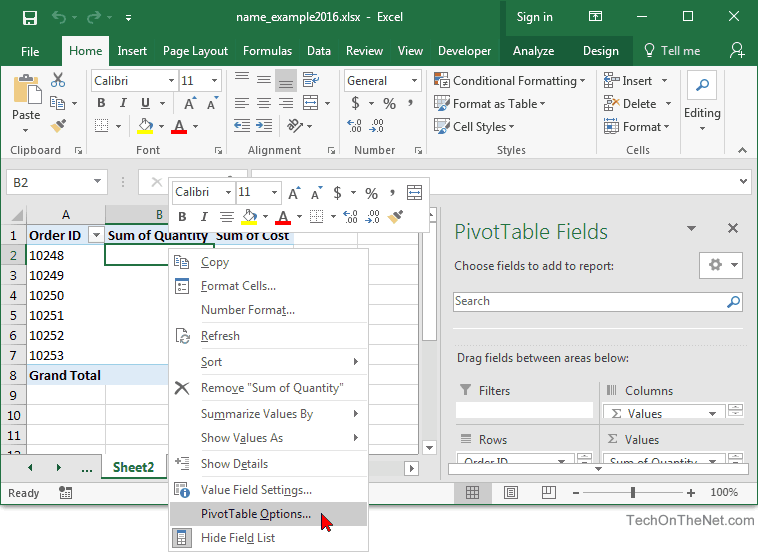The height and width of the screenshot is (552, 758).
Task: Apply red font color in ribbon
Action: point(179,126)
